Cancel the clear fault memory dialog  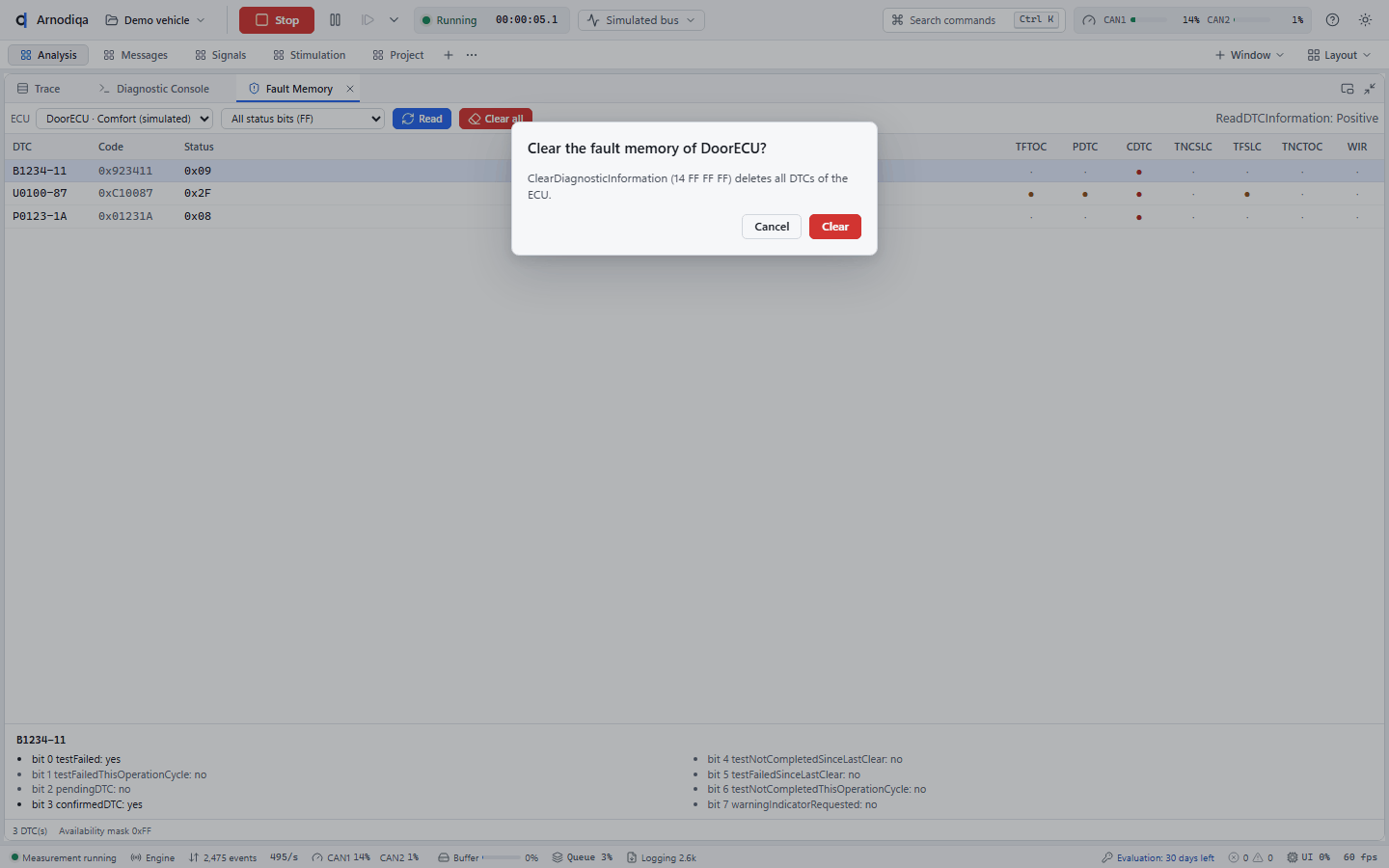pos(772,227)
